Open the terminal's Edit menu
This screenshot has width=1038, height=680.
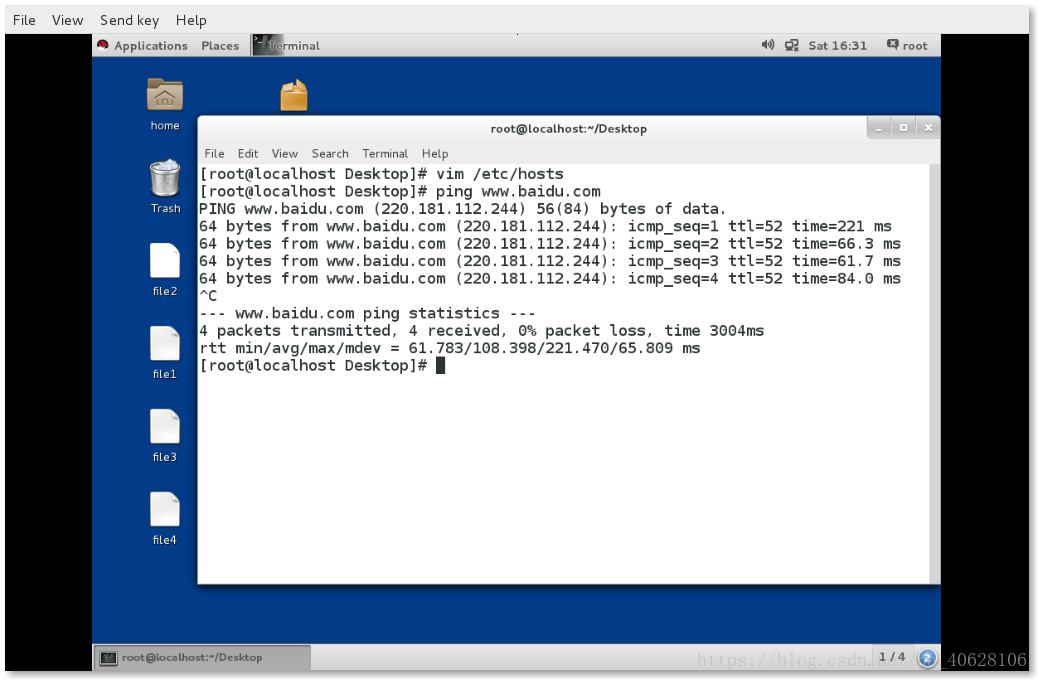(x=248, y=154)
